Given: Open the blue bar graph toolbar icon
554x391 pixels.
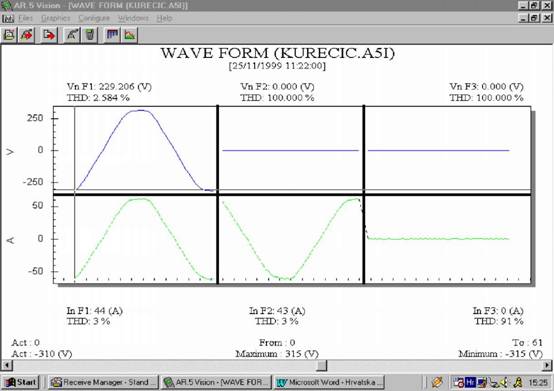Looking at the screenshot, I should coord(112,35).
